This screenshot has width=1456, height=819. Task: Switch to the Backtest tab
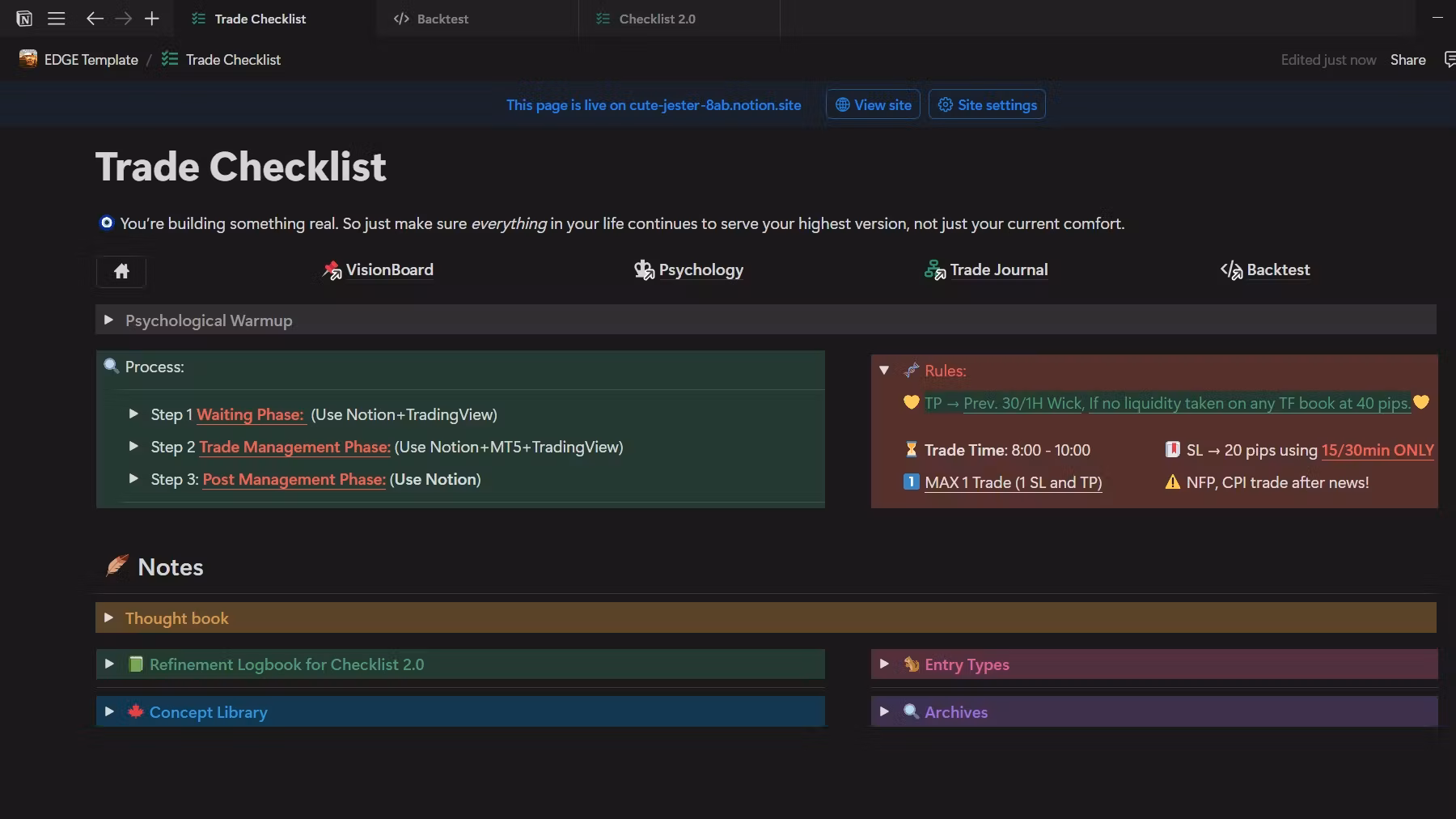point(442,19)
